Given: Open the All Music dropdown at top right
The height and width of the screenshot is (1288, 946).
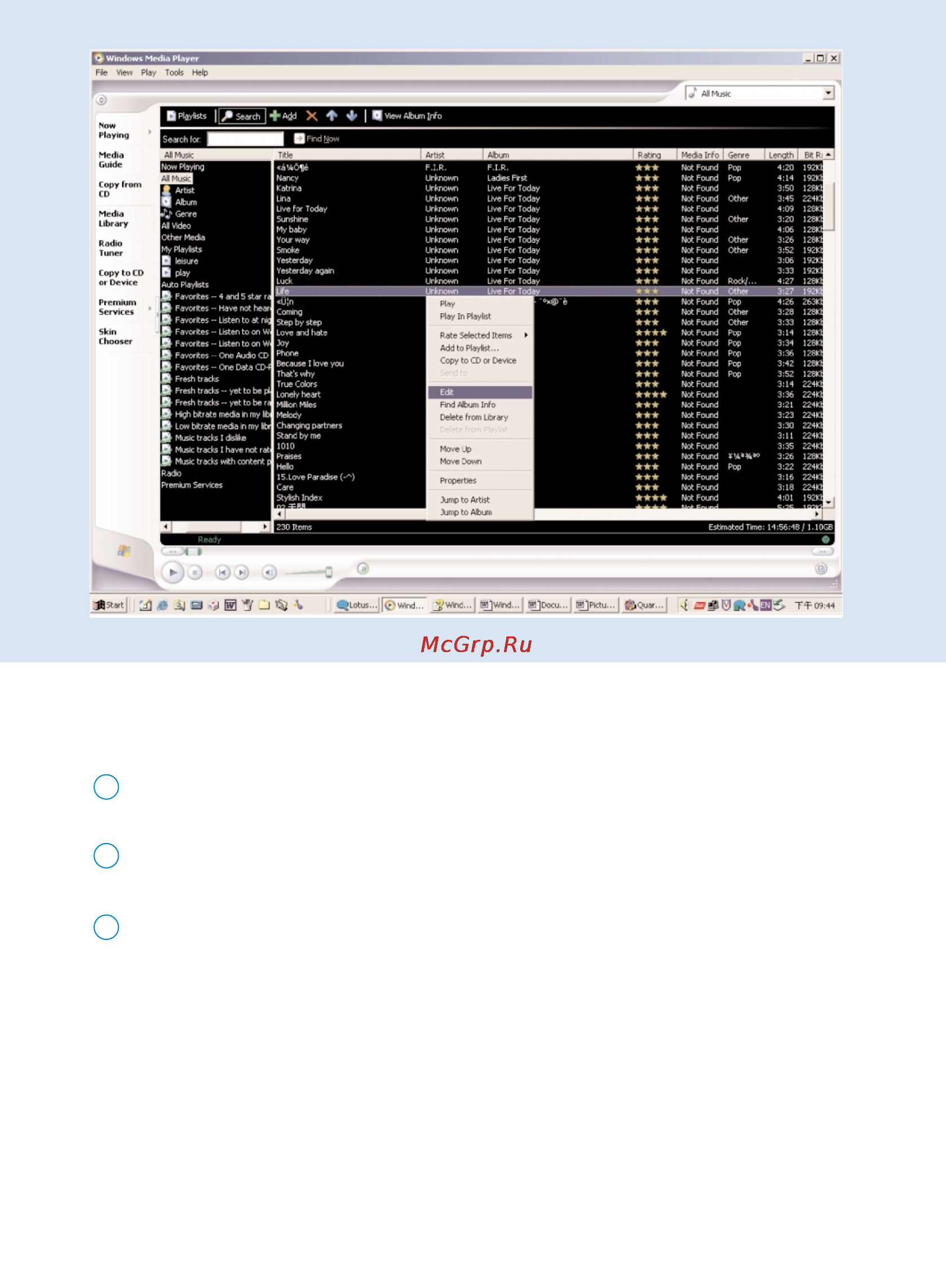Looking at the screenshot, I should tap(828, 93).
